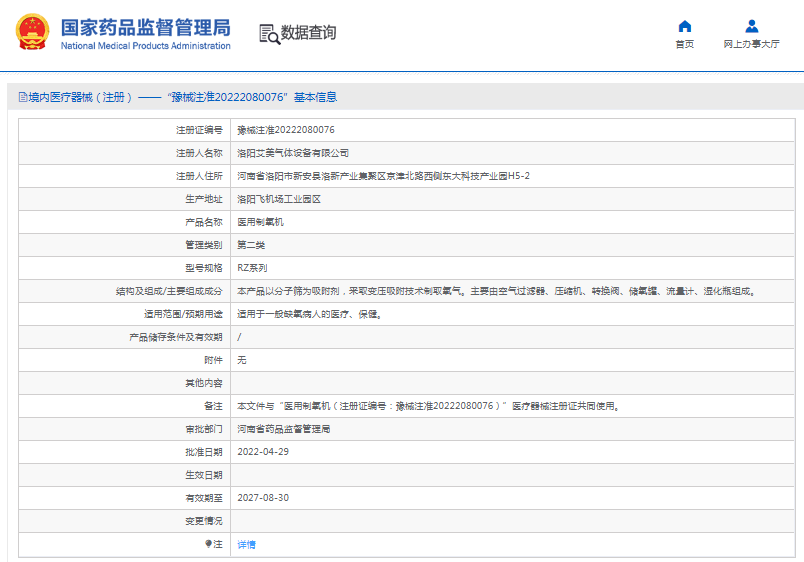Screen dimensions: 804x562
Task: Click the 有效期至 row label
Action: click(x=204, y=498)
